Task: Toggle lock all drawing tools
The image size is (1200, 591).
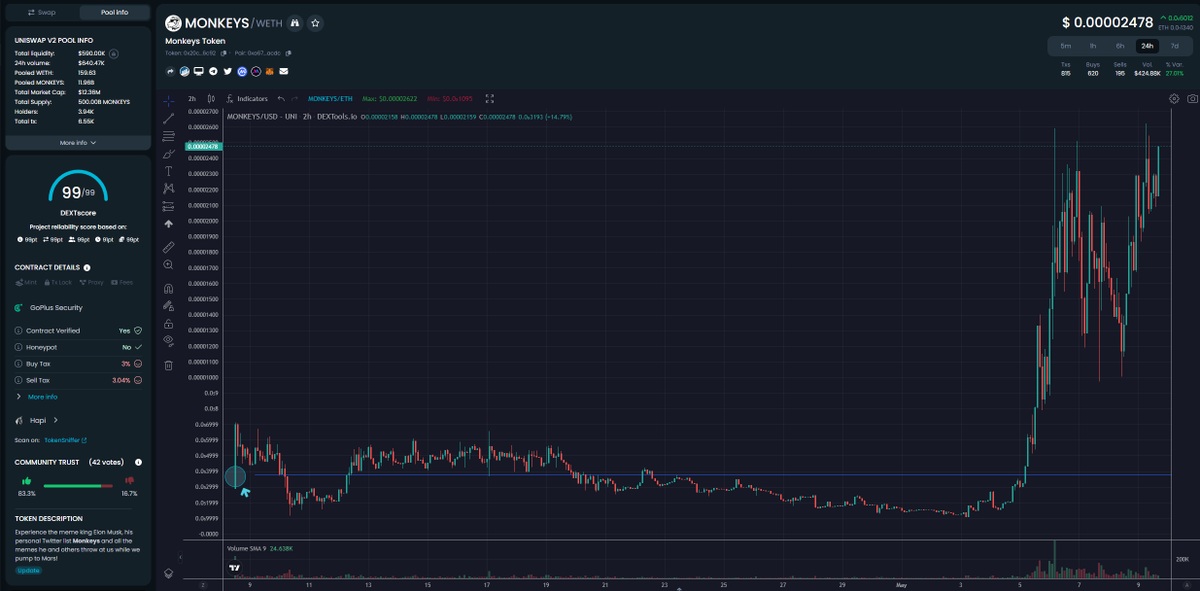Action: (x=168, y=323)
